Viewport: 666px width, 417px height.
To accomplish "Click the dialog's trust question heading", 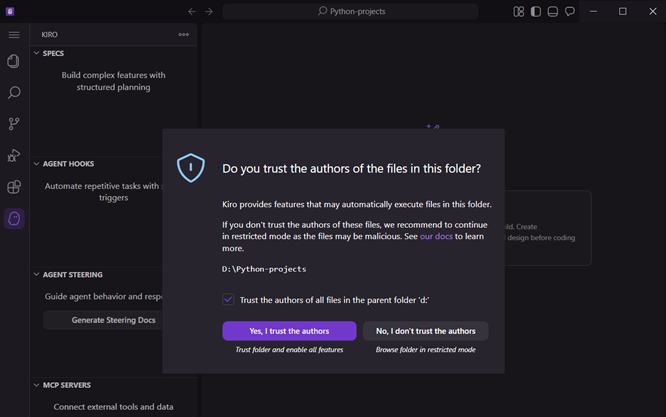I will click(x=351, y=169).
